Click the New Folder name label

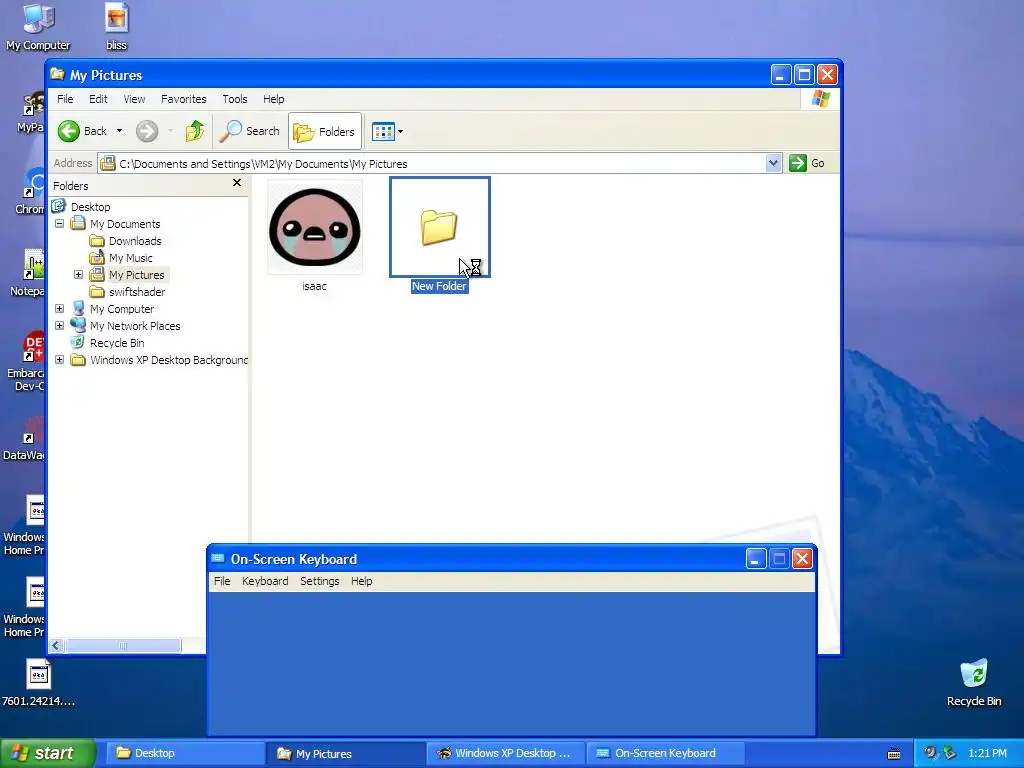439,286
